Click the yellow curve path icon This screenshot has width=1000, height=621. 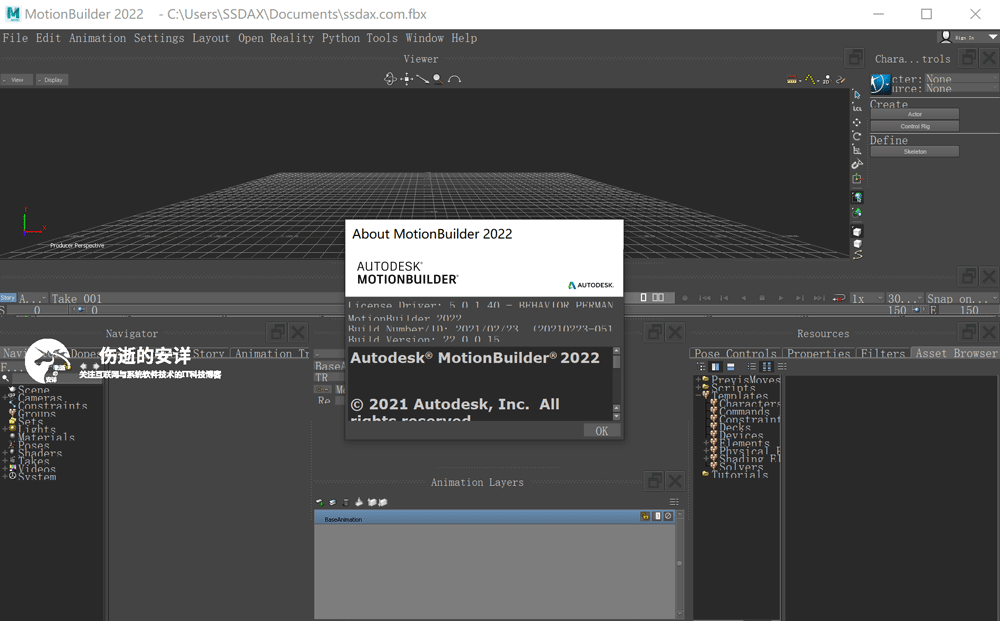[857, 254]
